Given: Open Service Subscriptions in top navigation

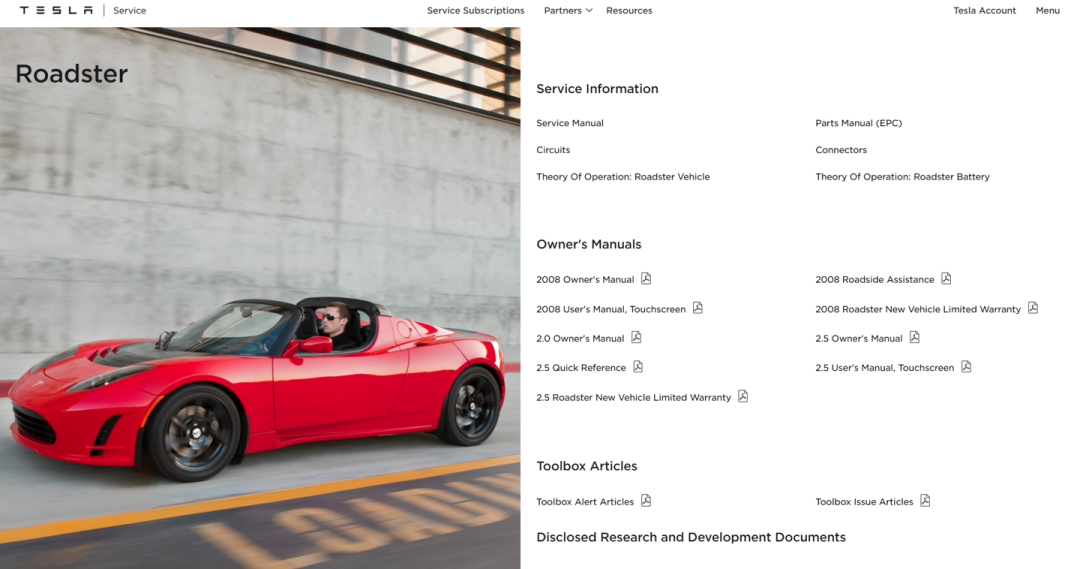Looking at the screenshot, I should (x=475, y=10).
